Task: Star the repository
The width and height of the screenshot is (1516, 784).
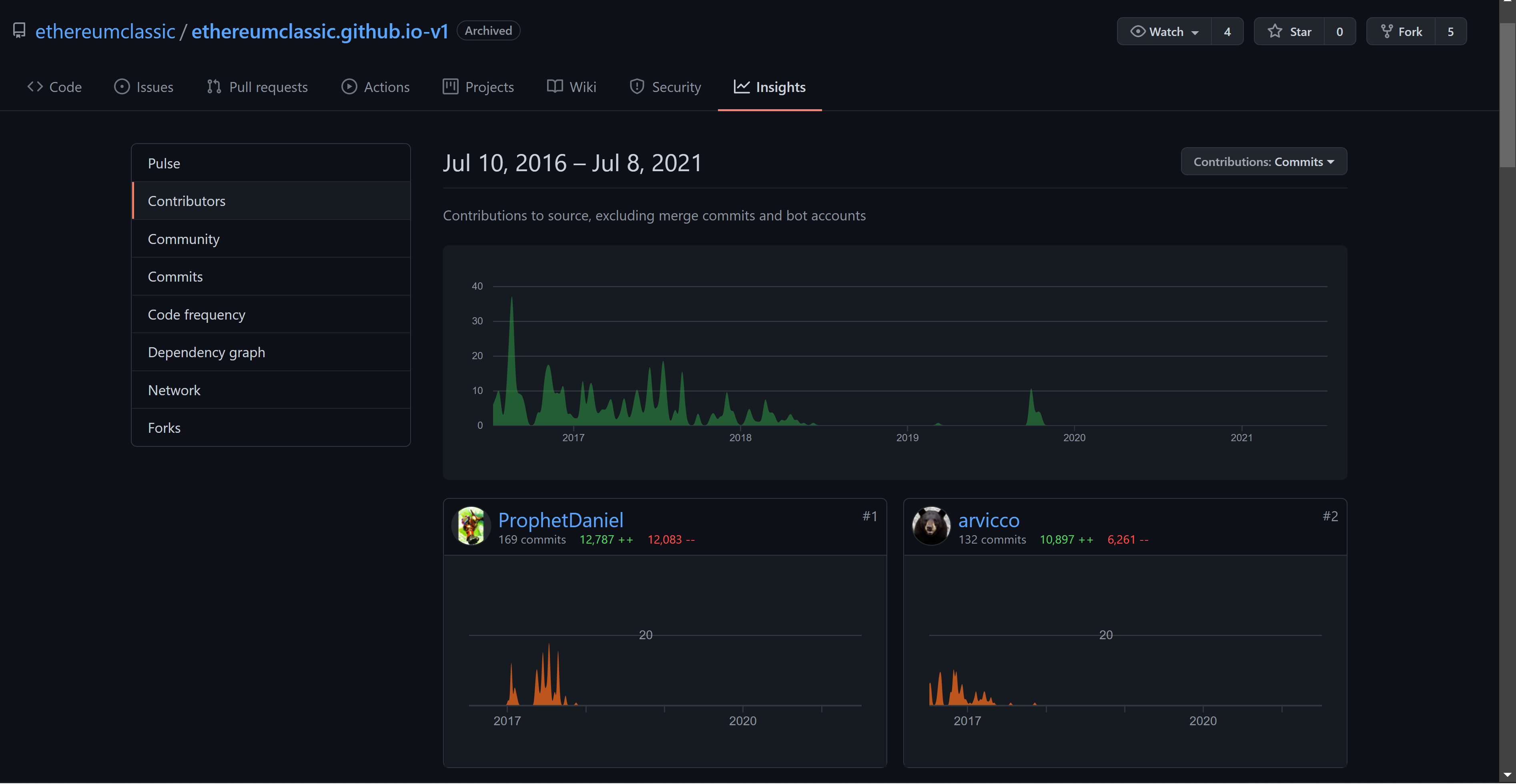Action: pyautogui.click(x=1289, y=32)
